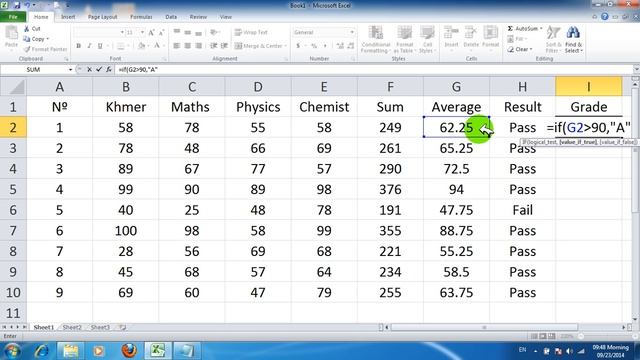
Task: Switch to the Insert ribbon tab
Action: tap(68, 17)
